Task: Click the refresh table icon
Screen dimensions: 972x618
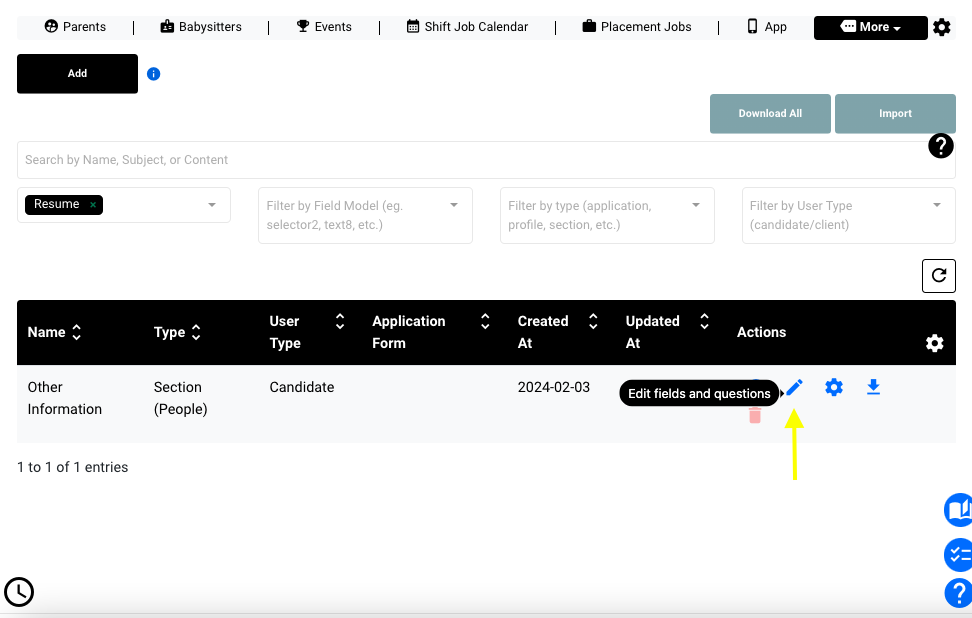Action: [x=938, y=276]
